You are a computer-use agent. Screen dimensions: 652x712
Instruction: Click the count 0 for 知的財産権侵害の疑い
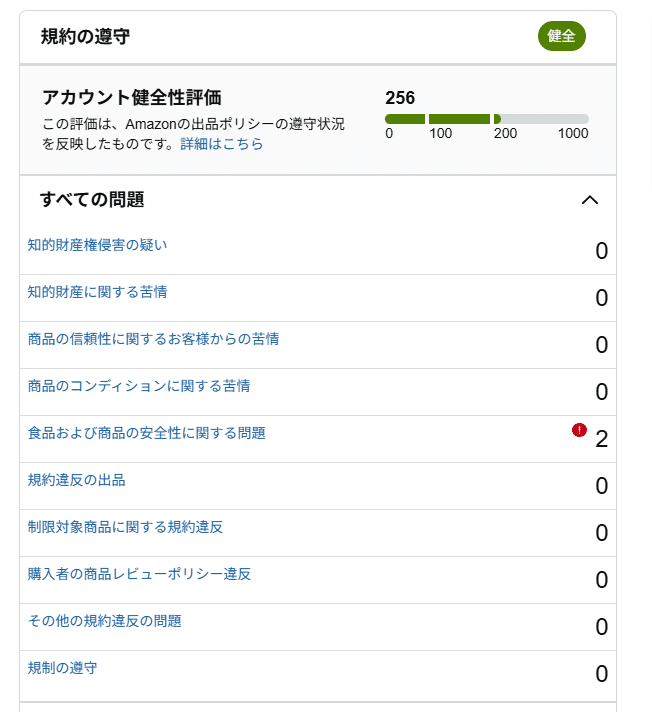tap(602, 251)
